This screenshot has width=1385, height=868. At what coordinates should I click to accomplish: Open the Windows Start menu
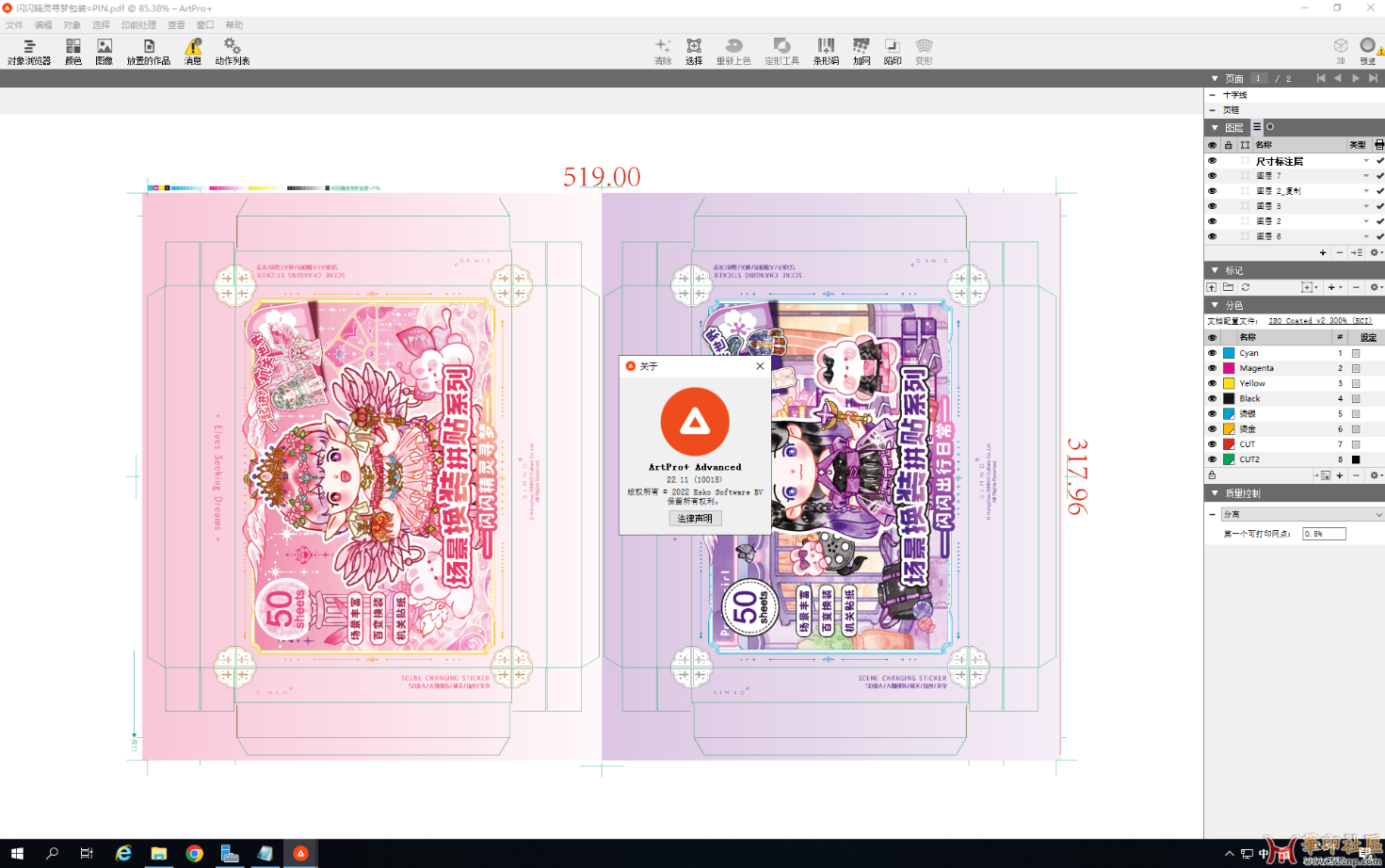pos(16,854)
